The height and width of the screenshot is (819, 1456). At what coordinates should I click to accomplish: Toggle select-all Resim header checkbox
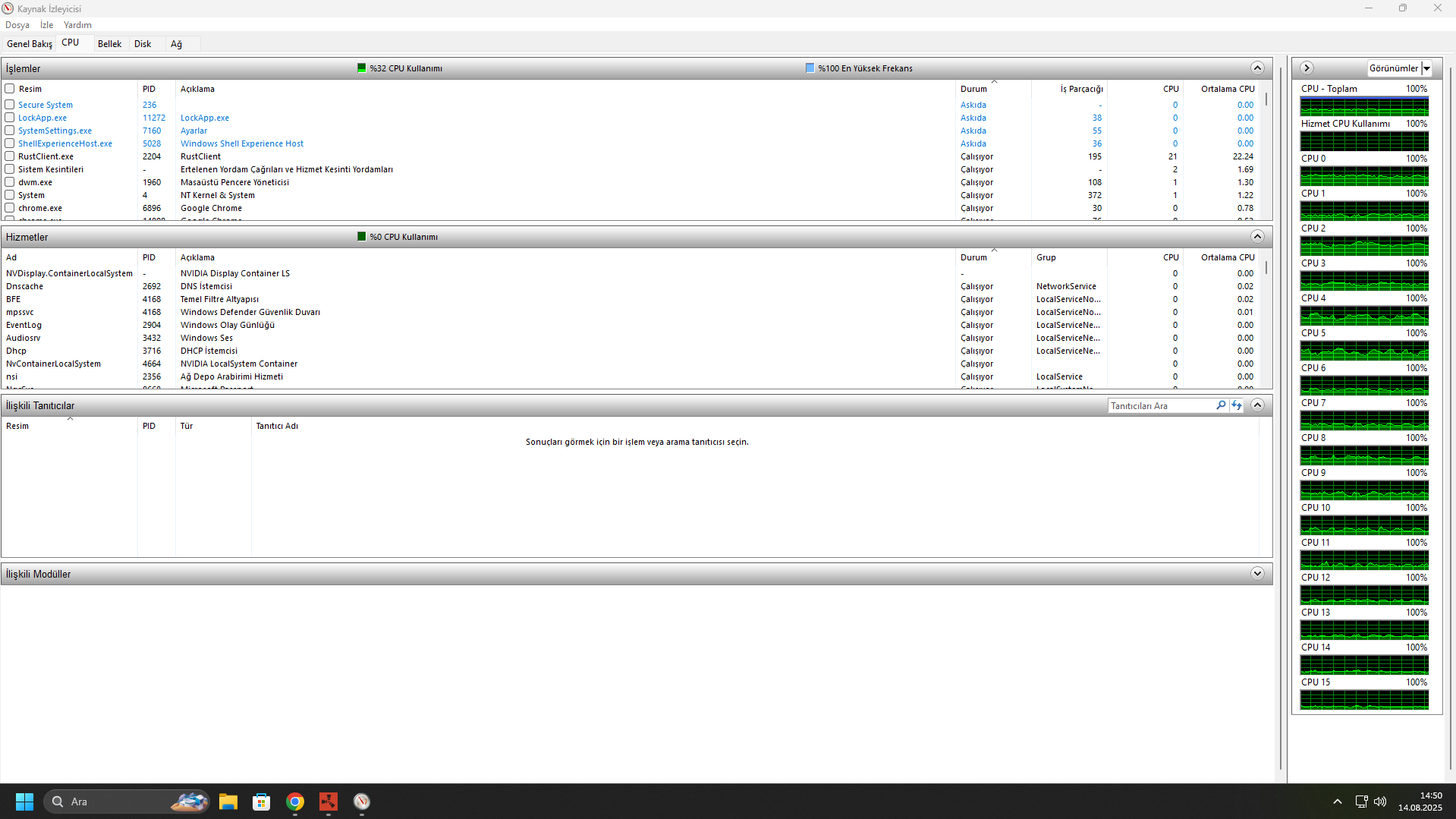[10, 89]
